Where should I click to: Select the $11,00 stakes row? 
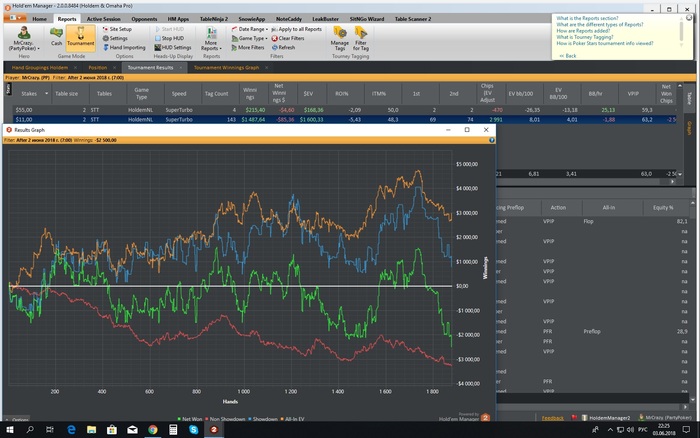342,120
